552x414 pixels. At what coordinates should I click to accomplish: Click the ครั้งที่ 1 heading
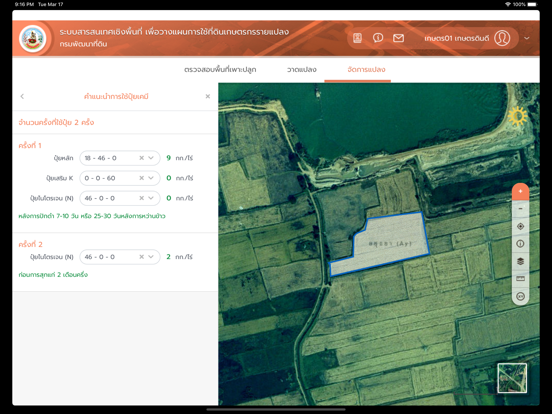[30, 145]
